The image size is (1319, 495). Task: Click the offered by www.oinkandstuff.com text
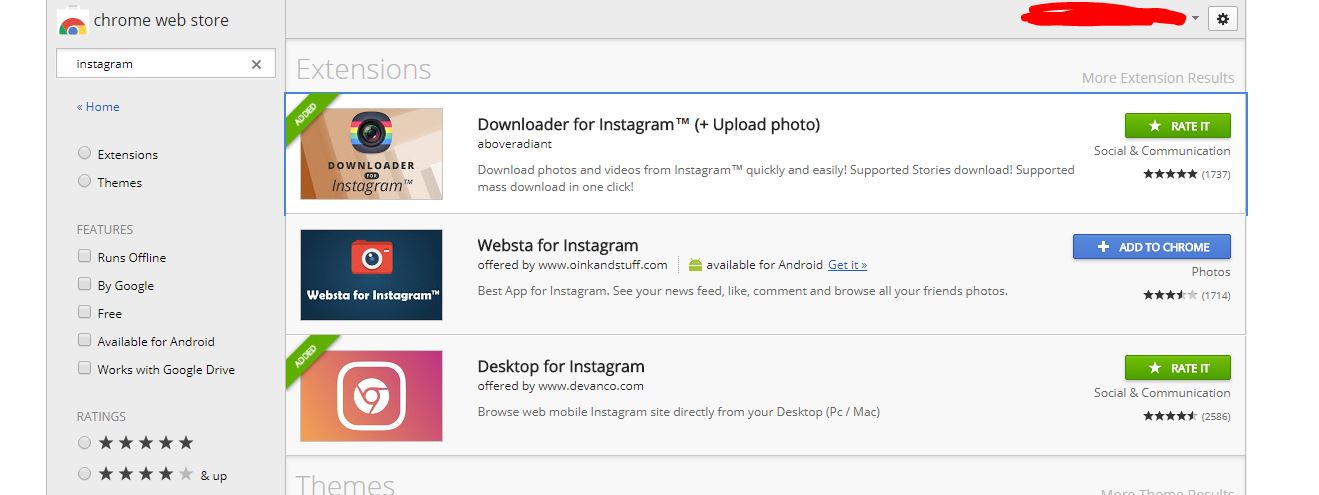tap(572, 265)
